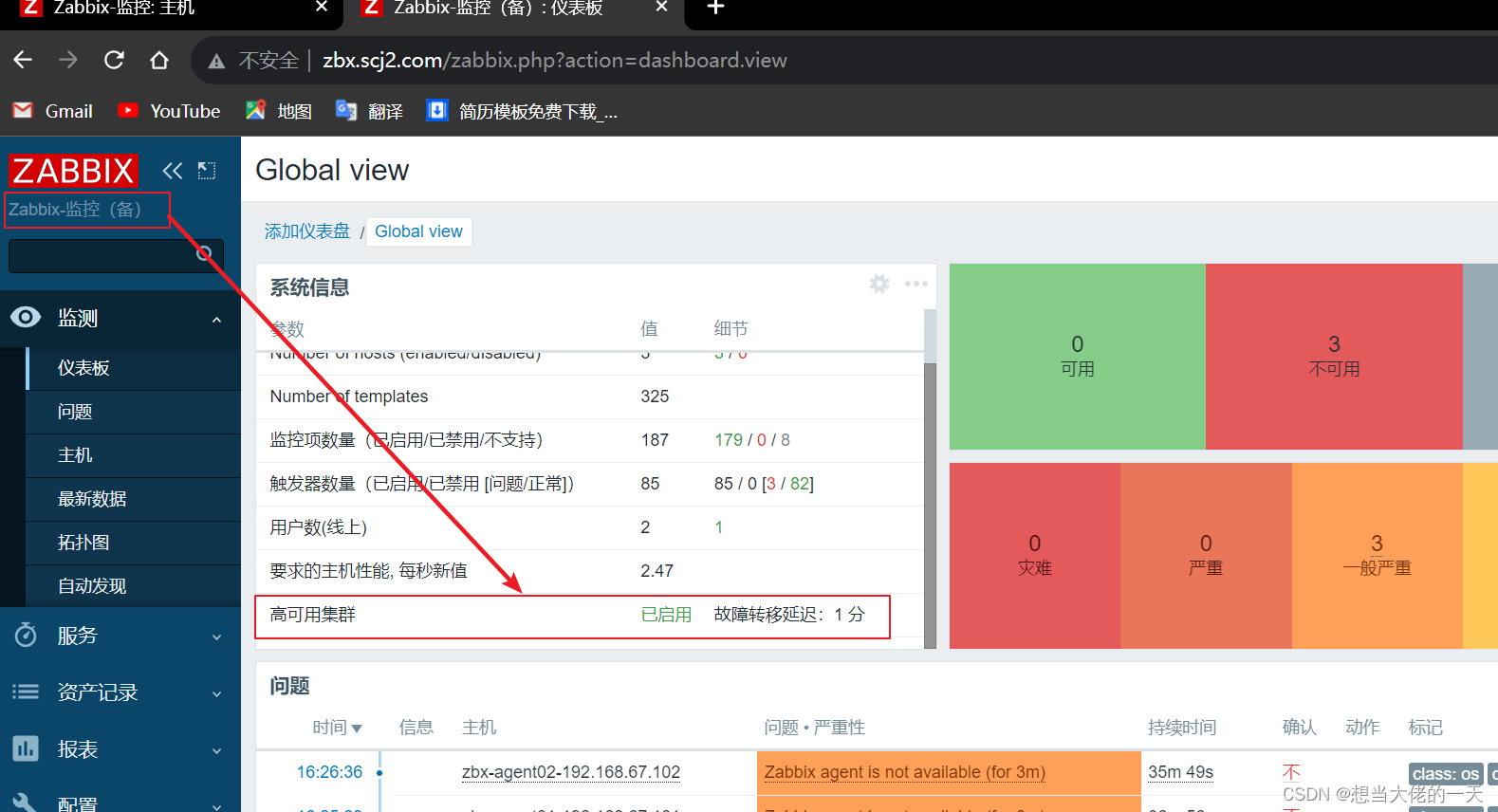Viewport: 1498px width, 812px height.
Task: Click the ZABBIX logo
Action: [74, 171]
